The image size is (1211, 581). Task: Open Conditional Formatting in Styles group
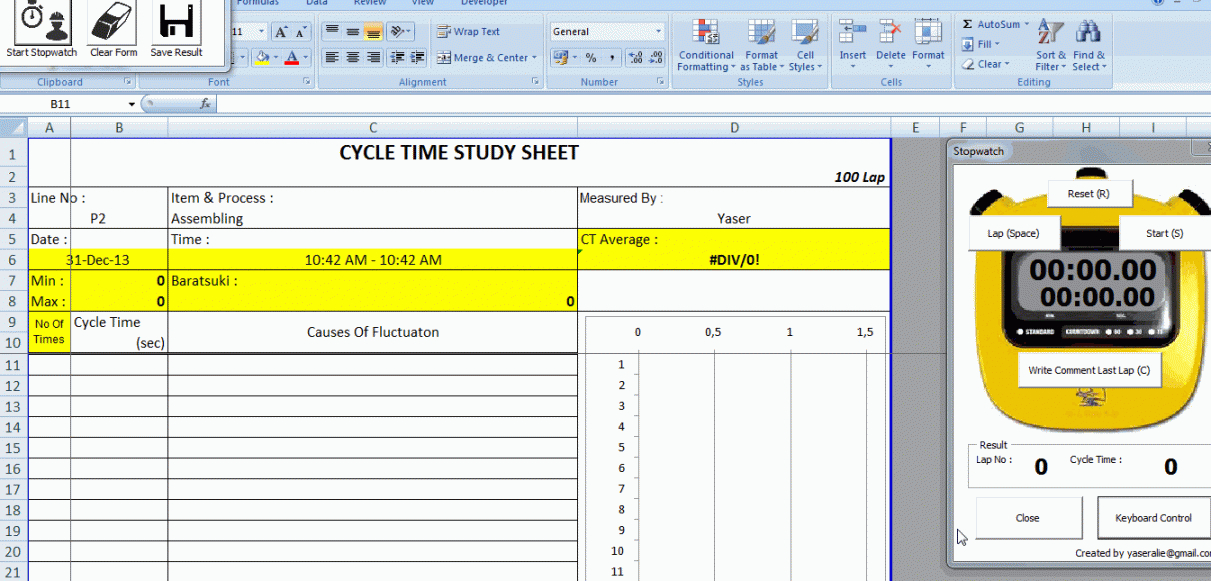pos(705,45)
